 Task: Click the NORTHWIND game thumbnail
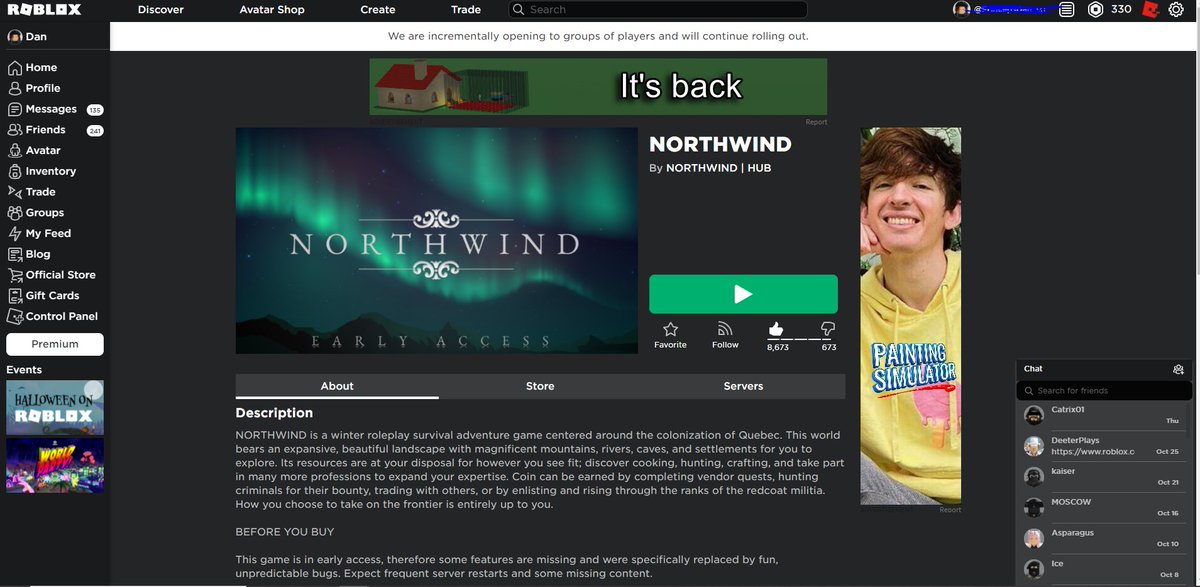[x=437, y=240]
